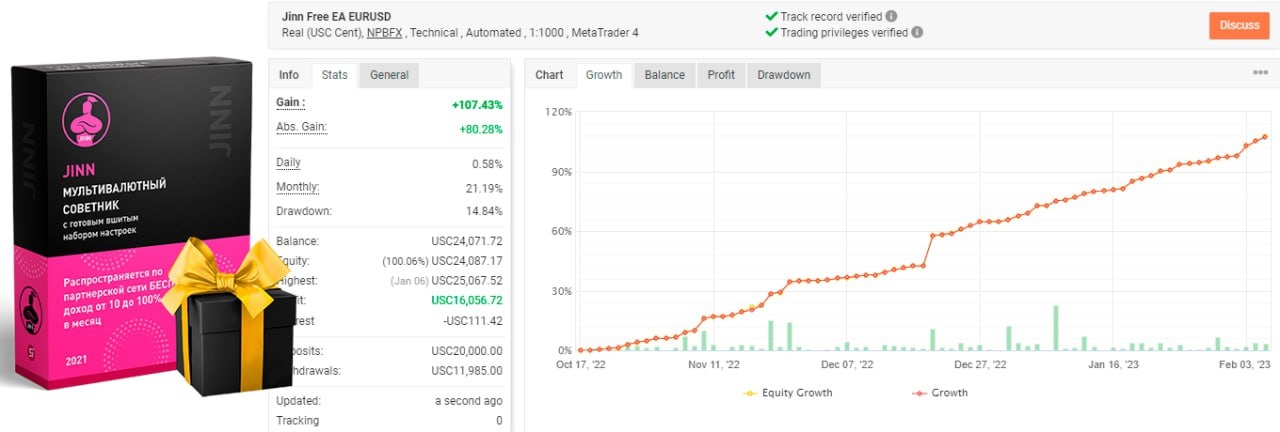The width and height of the screenshot is (1280, 432).
Task: Open the Profit chart tab
Action: point(721,75)
